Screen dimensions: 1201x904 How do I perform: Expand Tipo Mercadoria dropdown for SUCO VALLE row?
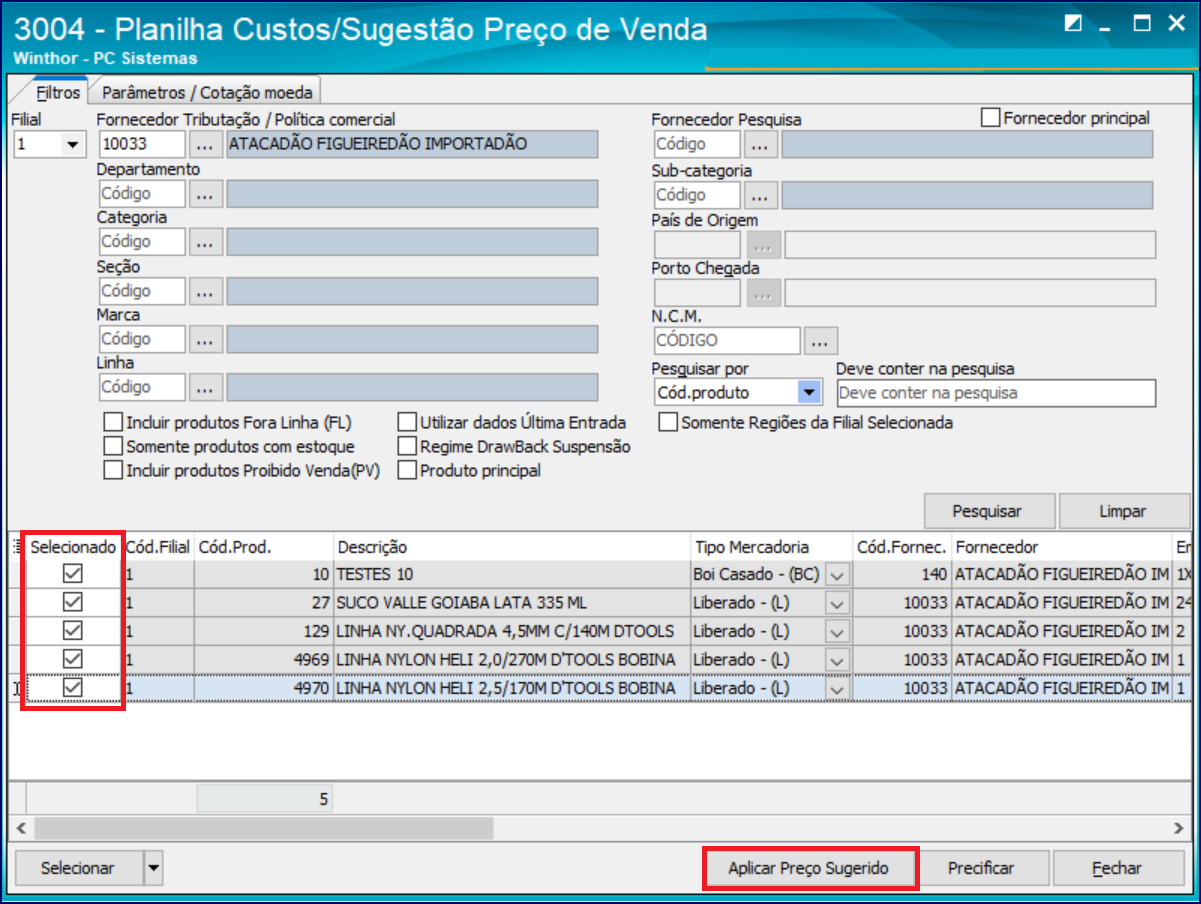[837, 603]
